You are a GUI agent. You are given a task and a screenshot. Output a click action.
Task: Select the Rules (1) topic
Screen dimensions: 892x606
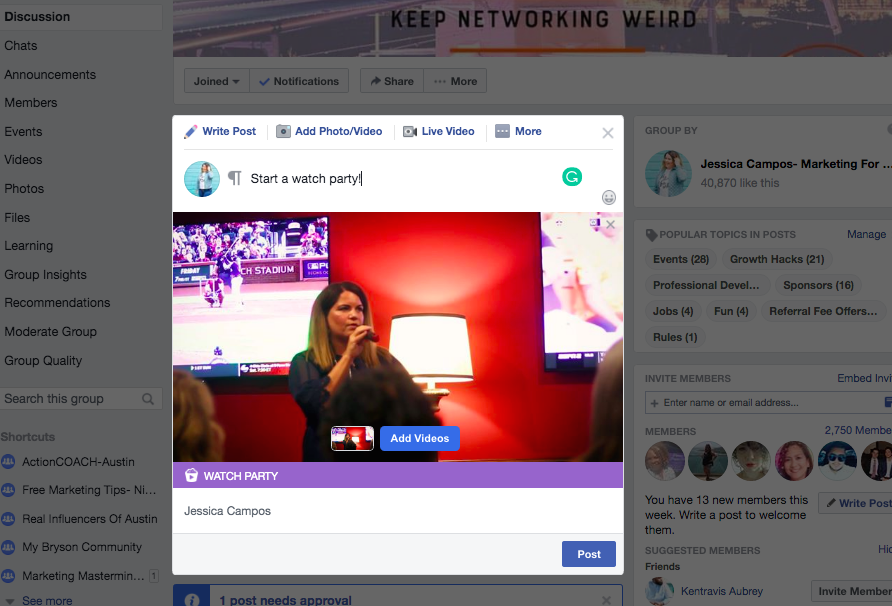pyautogui.click(x=675, y=337)
